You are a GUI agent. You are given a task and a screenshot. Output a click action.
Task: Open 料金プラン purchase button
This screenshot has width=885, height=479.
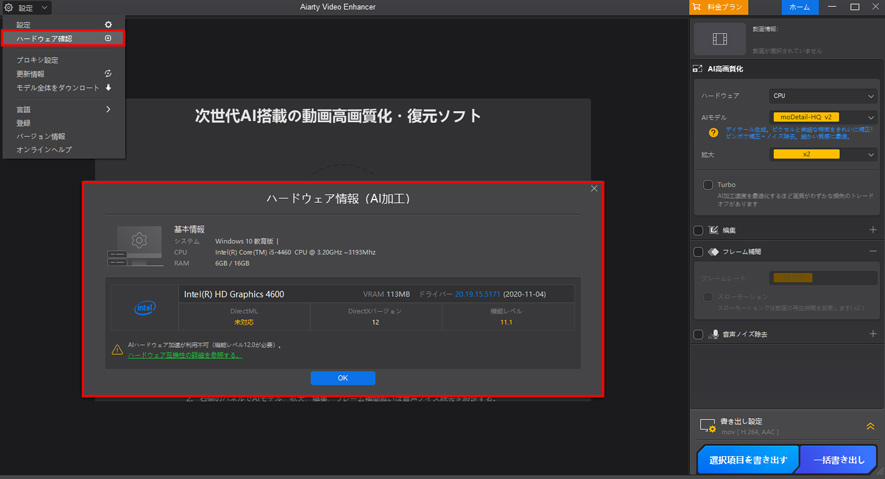point(718,7)
